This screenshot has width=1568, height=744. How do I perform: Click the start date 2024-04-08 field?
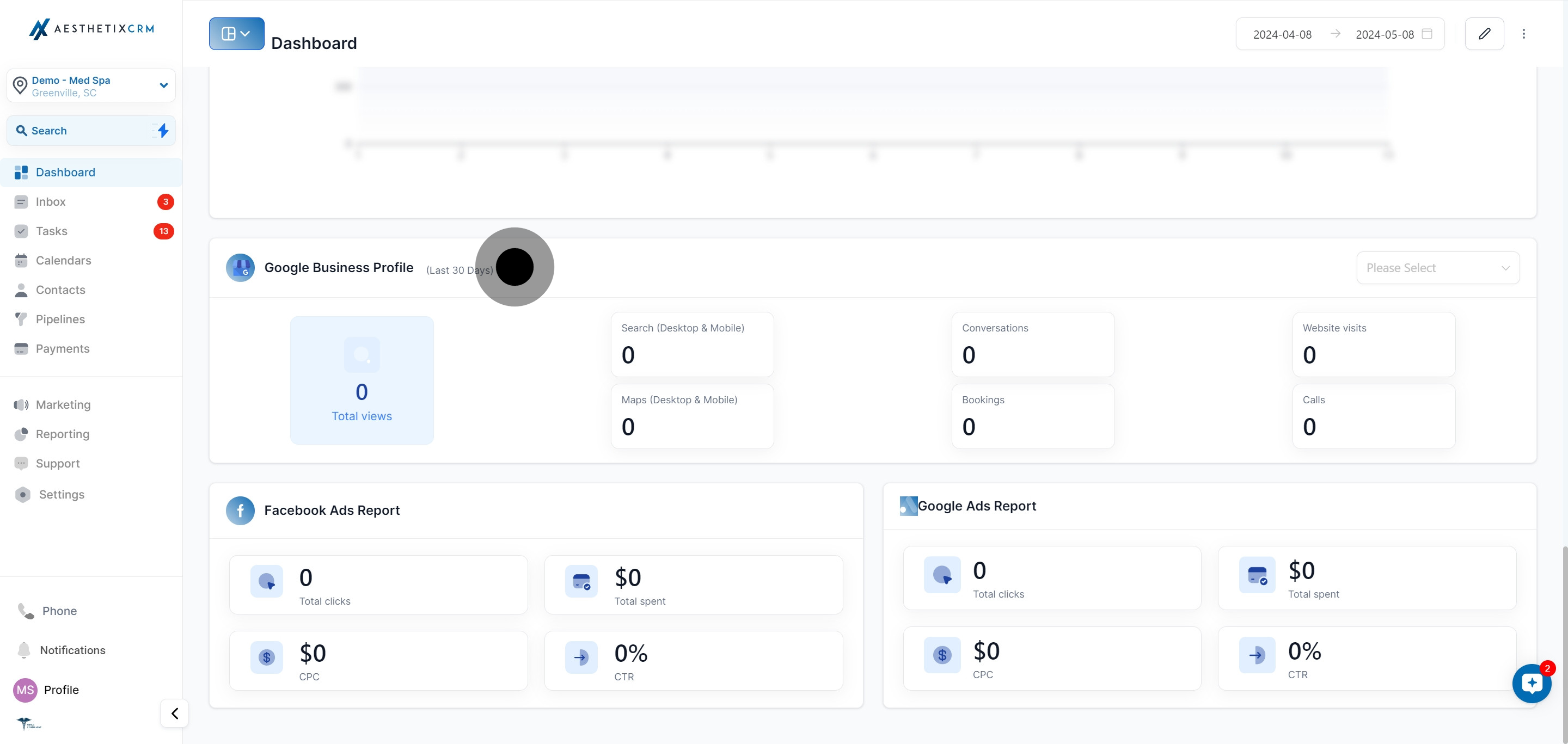click(x=1282, y=35)
